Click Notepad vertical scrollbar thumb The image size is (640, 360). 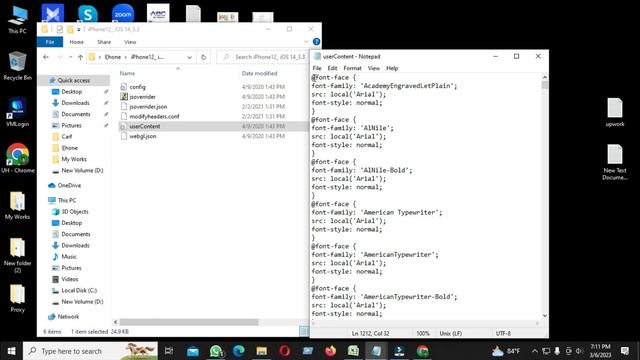[x=544, y=84]
